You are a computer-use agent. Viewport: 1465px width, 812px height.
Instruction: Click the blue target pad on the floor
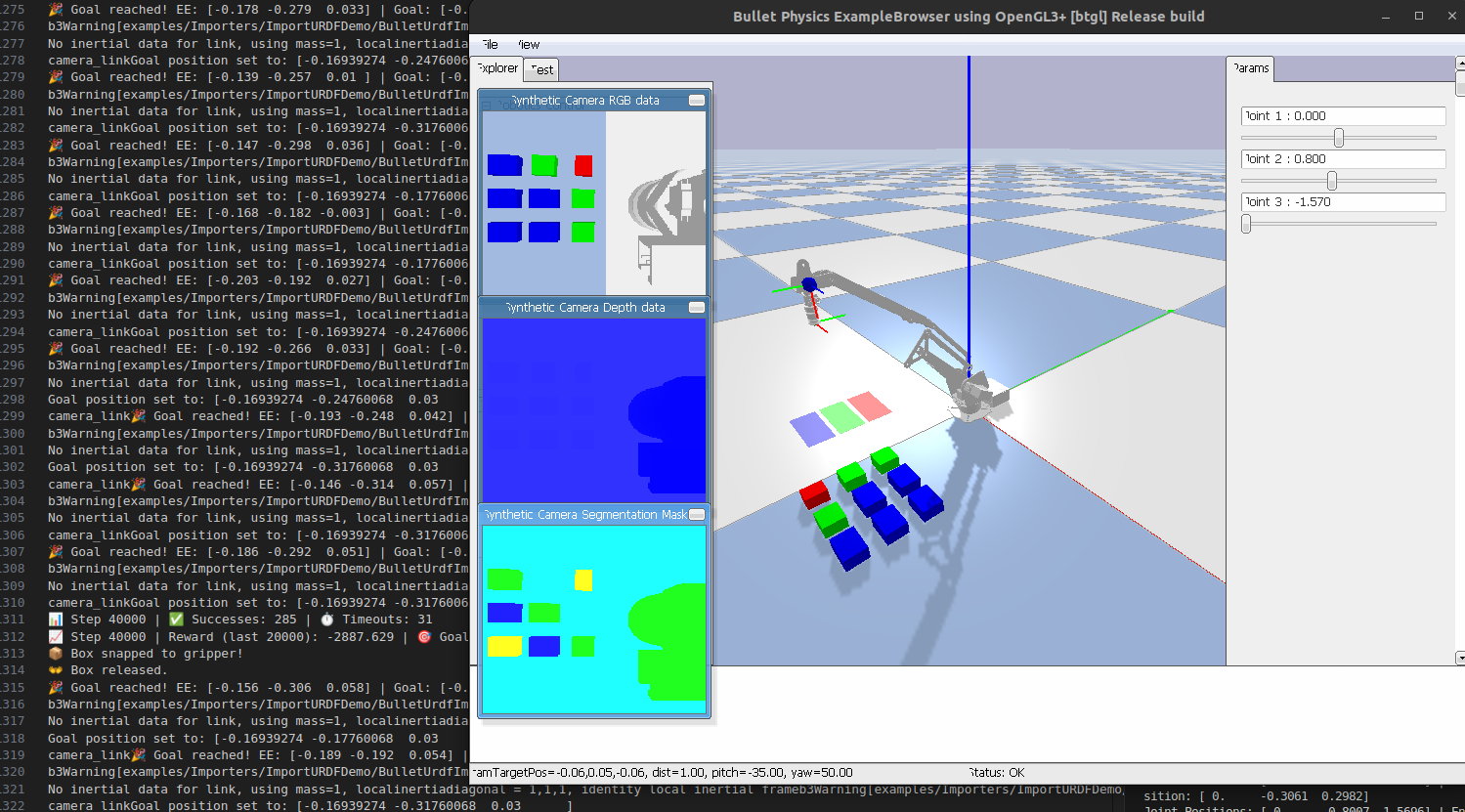(x=813, y=429)
